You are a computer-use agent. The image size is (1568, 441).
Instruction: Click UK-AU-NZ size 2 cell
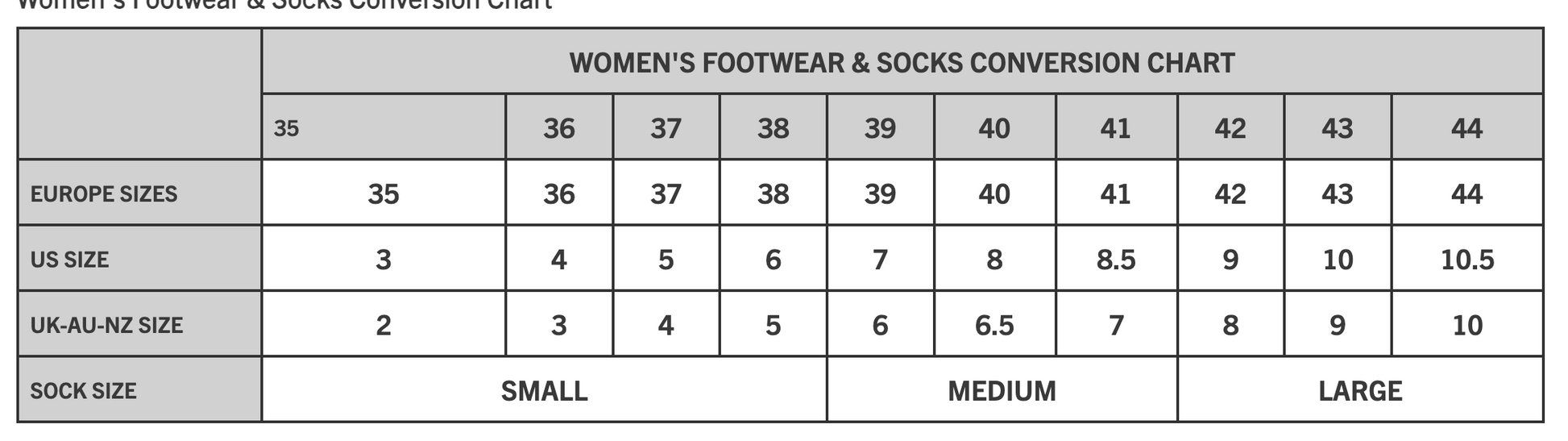(x=384, y=324)
